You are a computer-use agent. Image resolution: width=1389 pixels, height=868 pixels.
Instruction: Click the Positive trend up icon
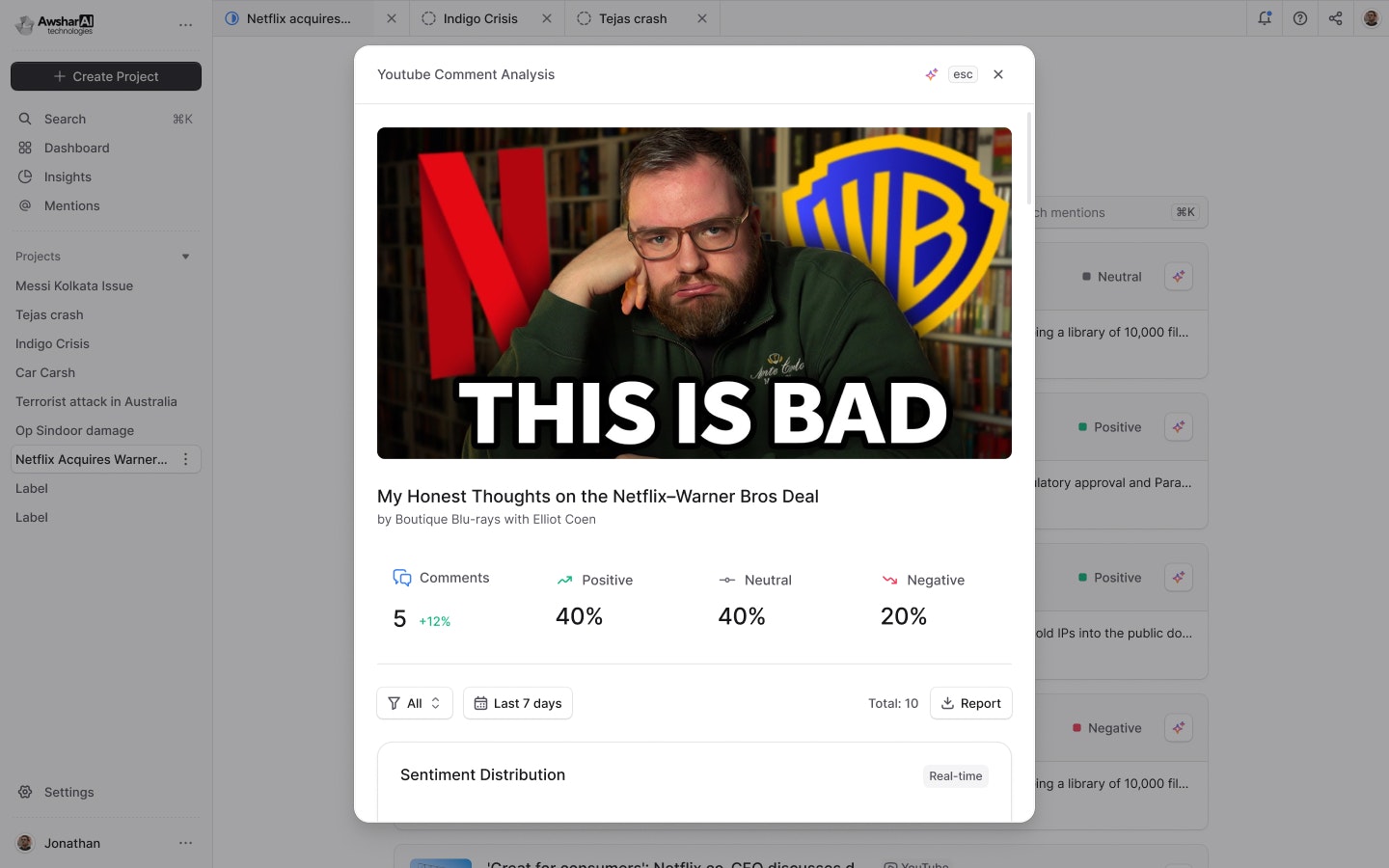(564, 580)
